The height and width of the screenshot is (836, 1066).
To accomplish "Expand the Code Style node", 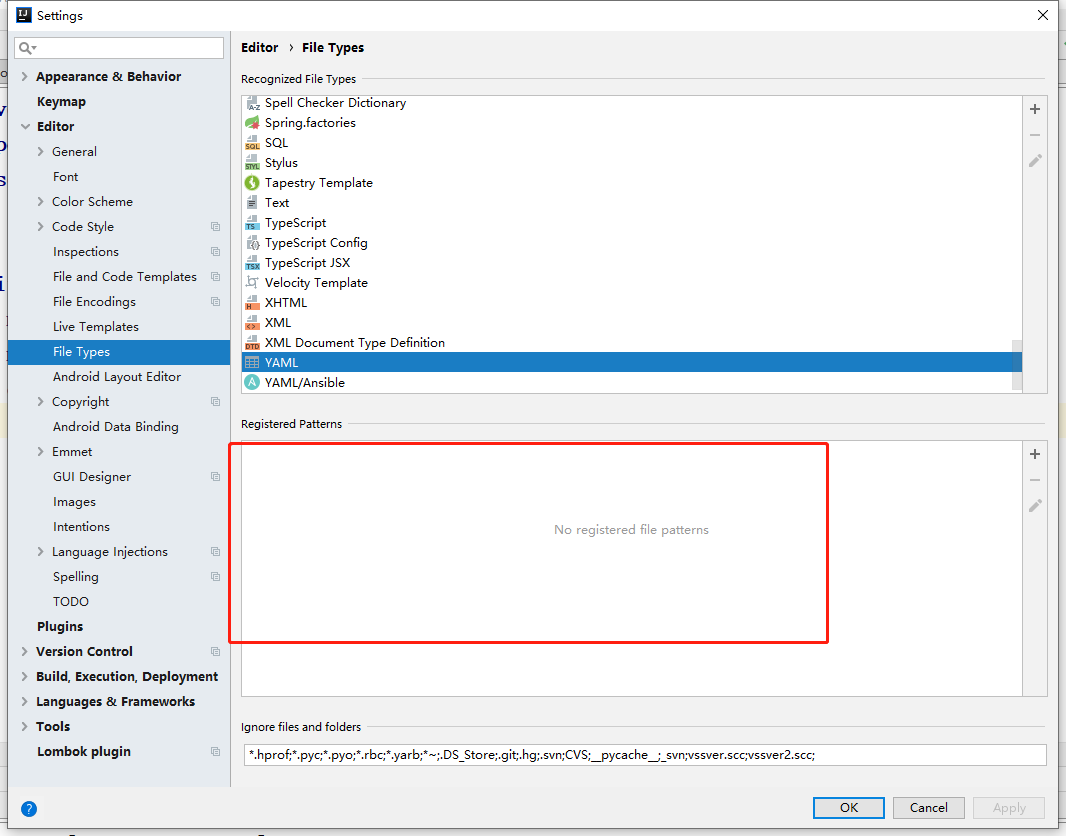I will (x=40, y=227).
